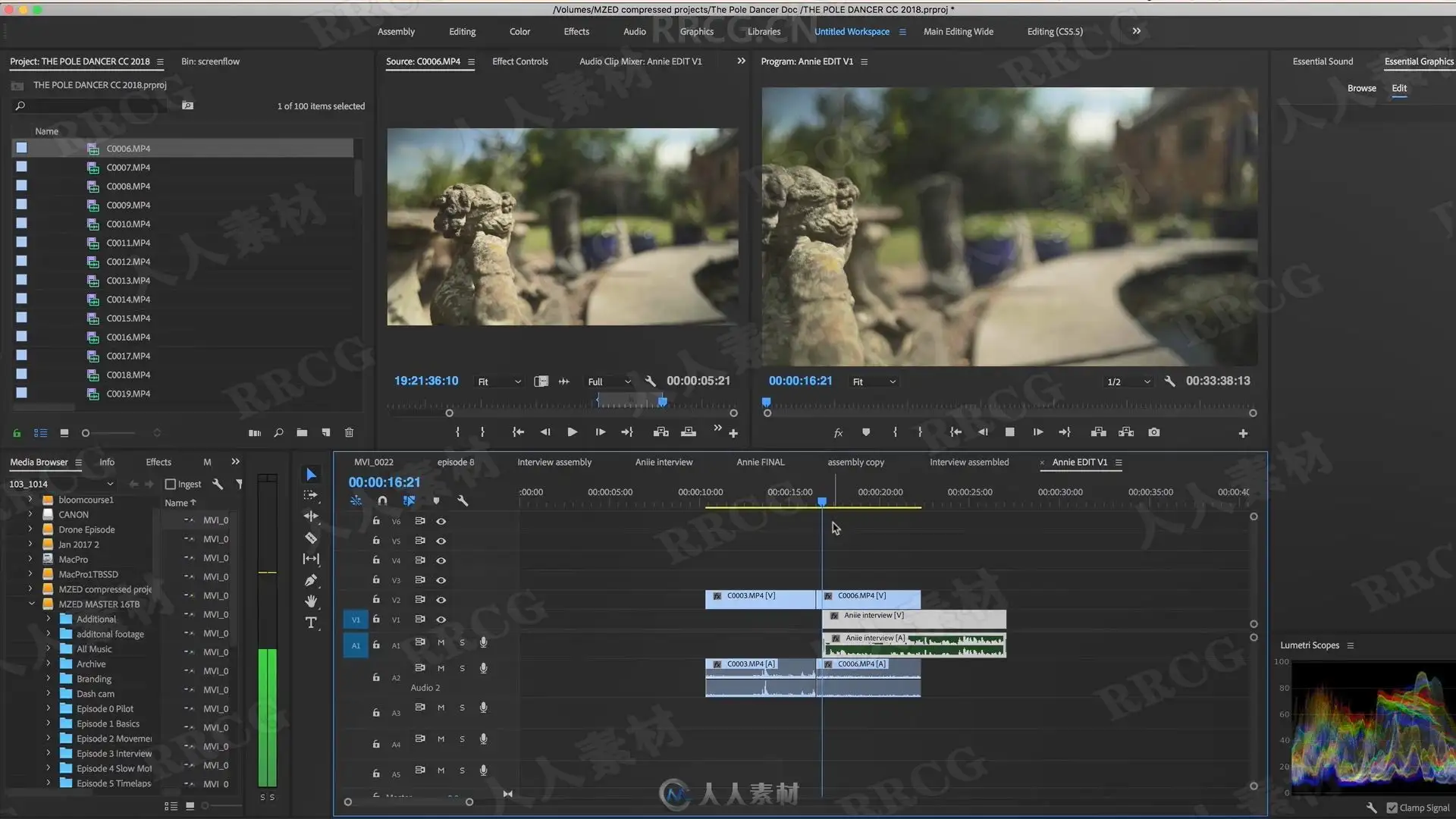Expand the Drone Episode folder
The image size is (1456, 819).
30,529
